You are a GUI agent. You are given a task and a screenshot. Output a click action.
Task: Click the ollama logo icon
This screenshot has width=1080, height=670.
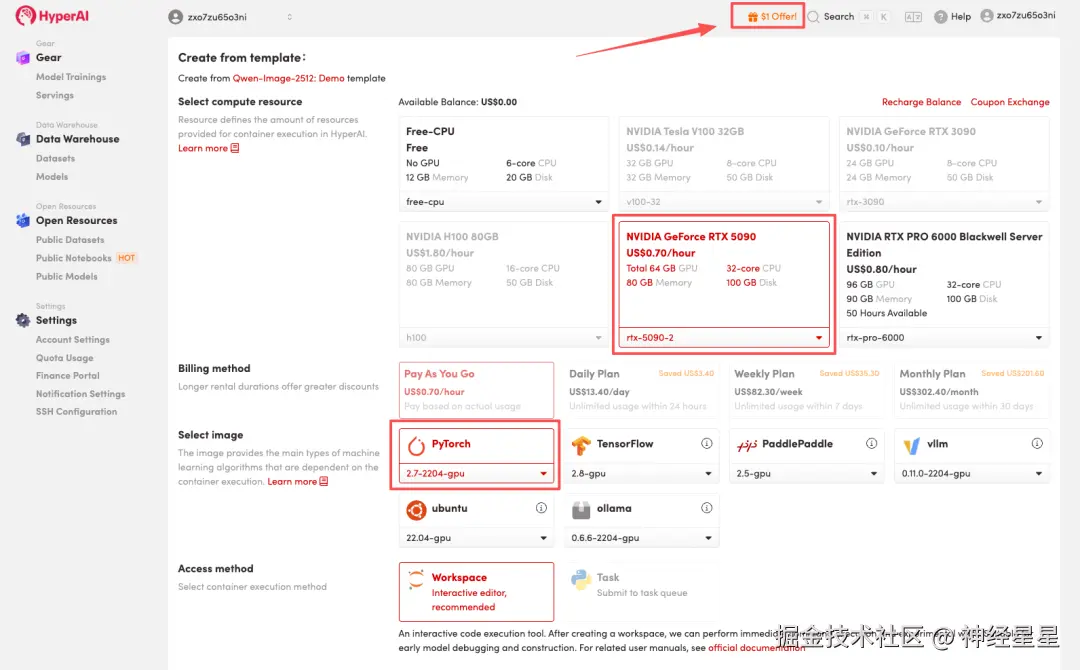pyautogui.click(x=581, y=510)
